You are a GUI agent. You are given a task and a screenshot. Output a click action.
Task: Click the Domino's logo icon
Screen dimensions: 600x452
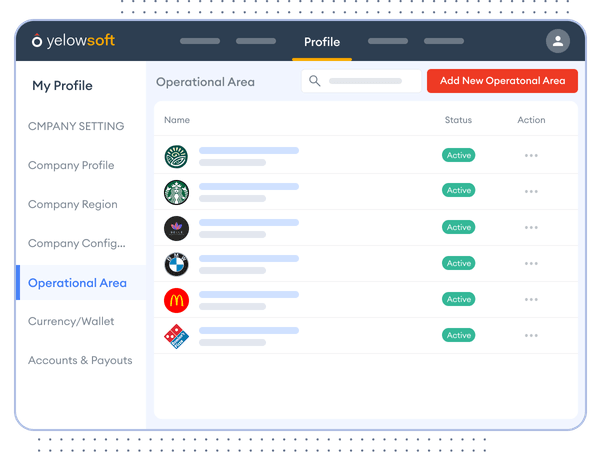(x=176, y=337)
